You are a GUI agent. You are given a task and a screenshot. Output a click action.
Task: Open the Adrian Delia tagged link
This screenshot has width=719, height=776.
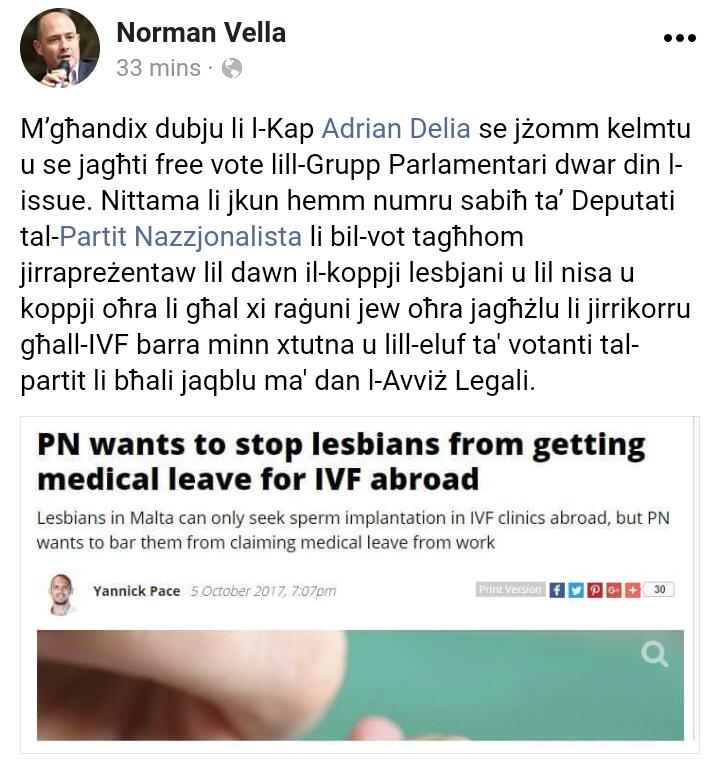(396, 129)
